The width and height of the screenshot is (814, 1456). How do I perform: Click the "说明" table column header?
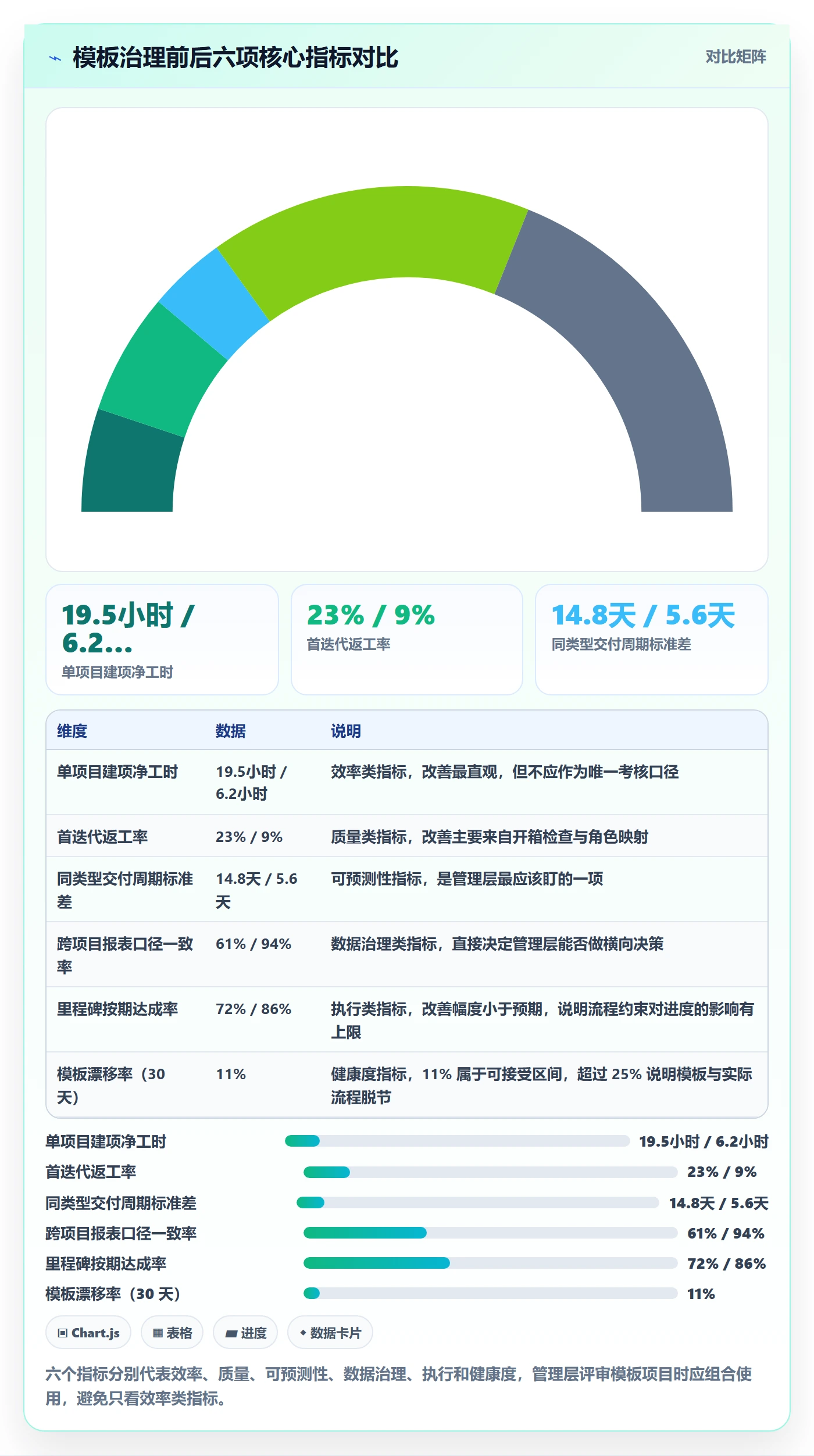[x=346, y=731]
